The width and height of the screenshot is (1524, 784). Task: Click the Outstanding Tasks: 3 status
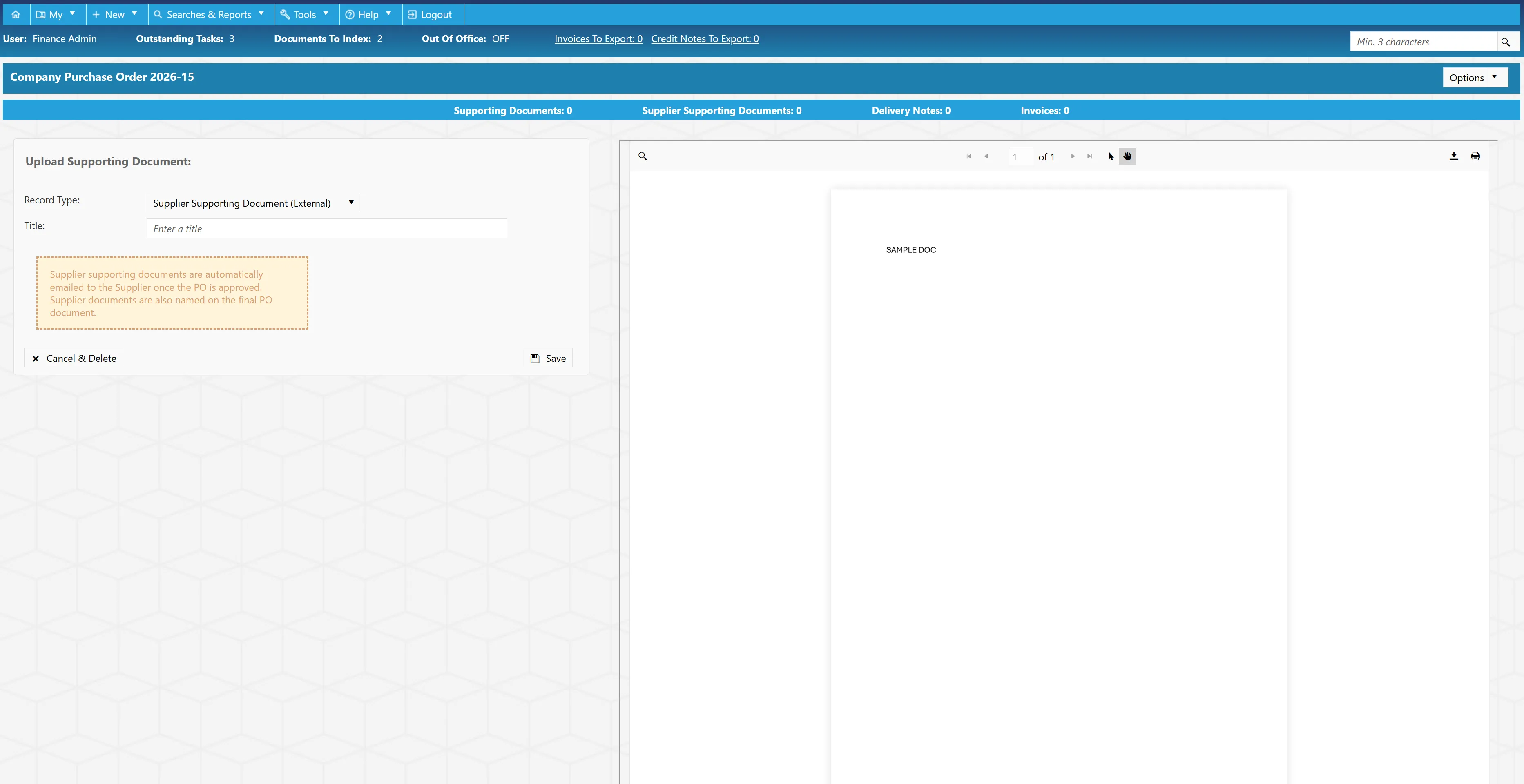[185, 38]
